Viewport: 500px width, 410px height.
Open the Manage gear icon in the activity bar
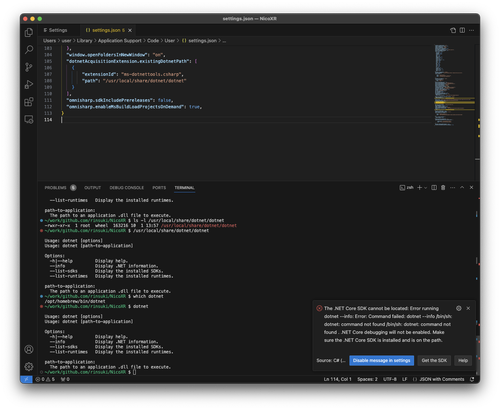point(29,366)
